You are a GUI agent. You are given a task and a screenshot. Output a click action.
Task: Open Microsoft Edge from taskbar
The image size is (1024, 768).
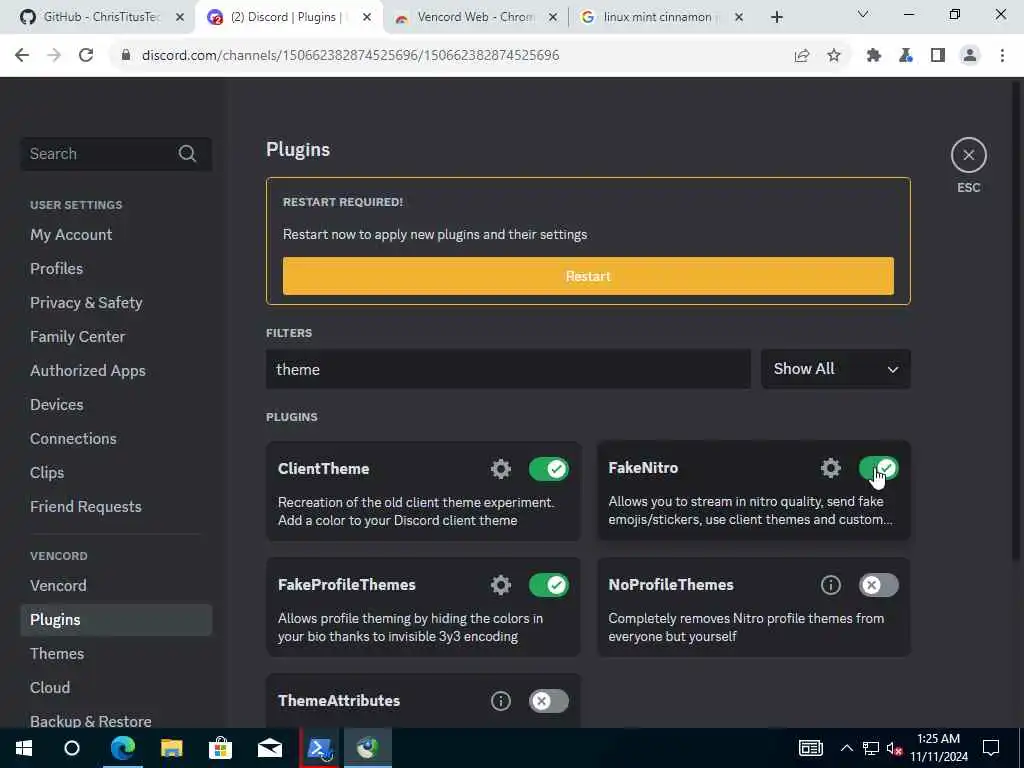coord(123,748)
